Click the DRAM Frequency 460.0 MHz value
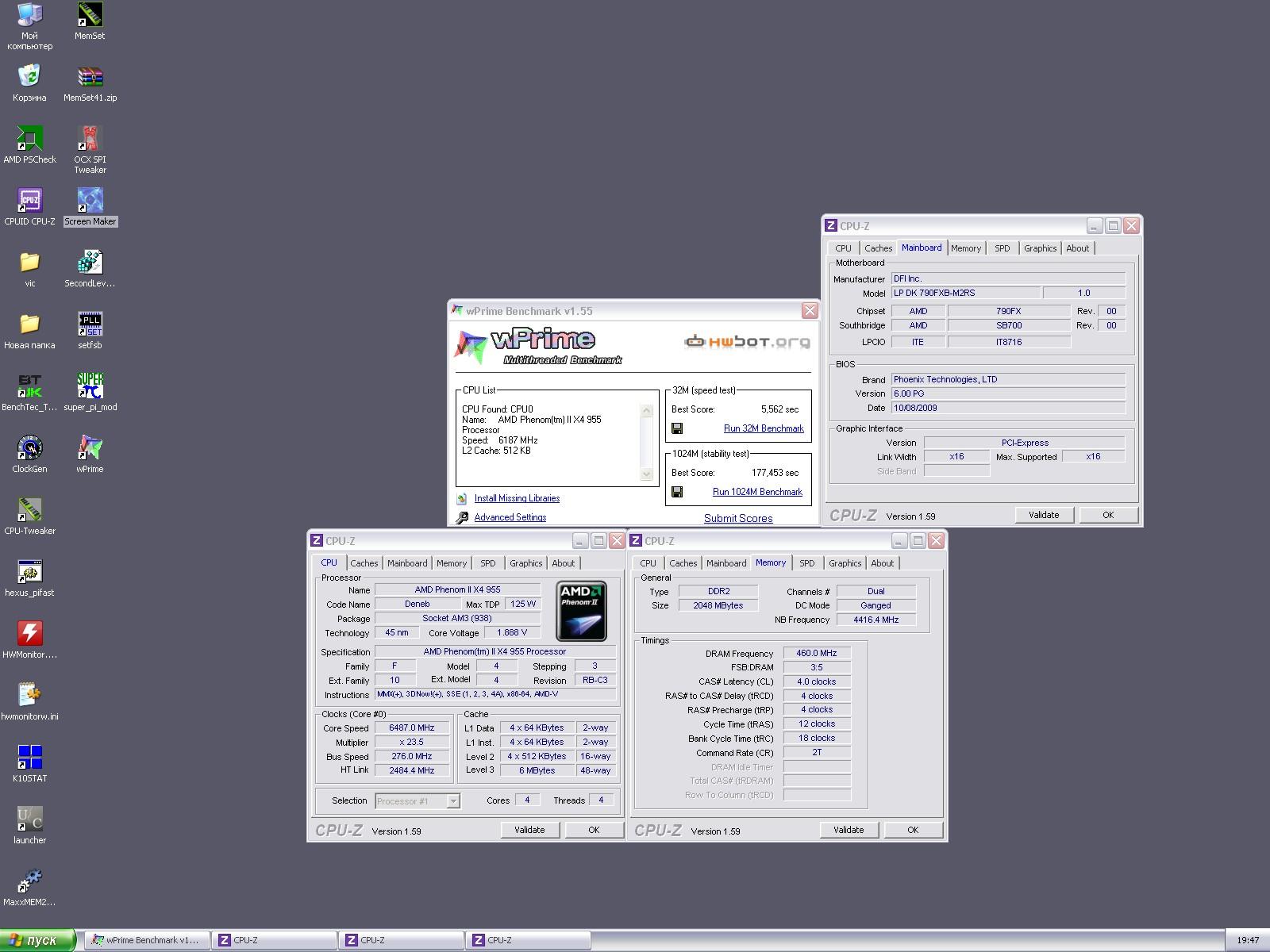 pyautogui.click(x=817, y=654)
